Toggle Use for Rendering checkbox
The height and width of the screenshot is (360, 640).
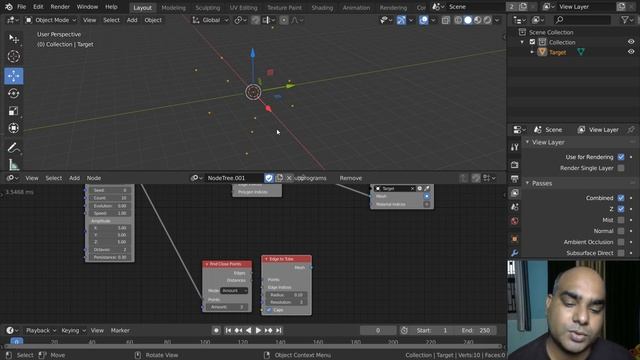(621, 157)
